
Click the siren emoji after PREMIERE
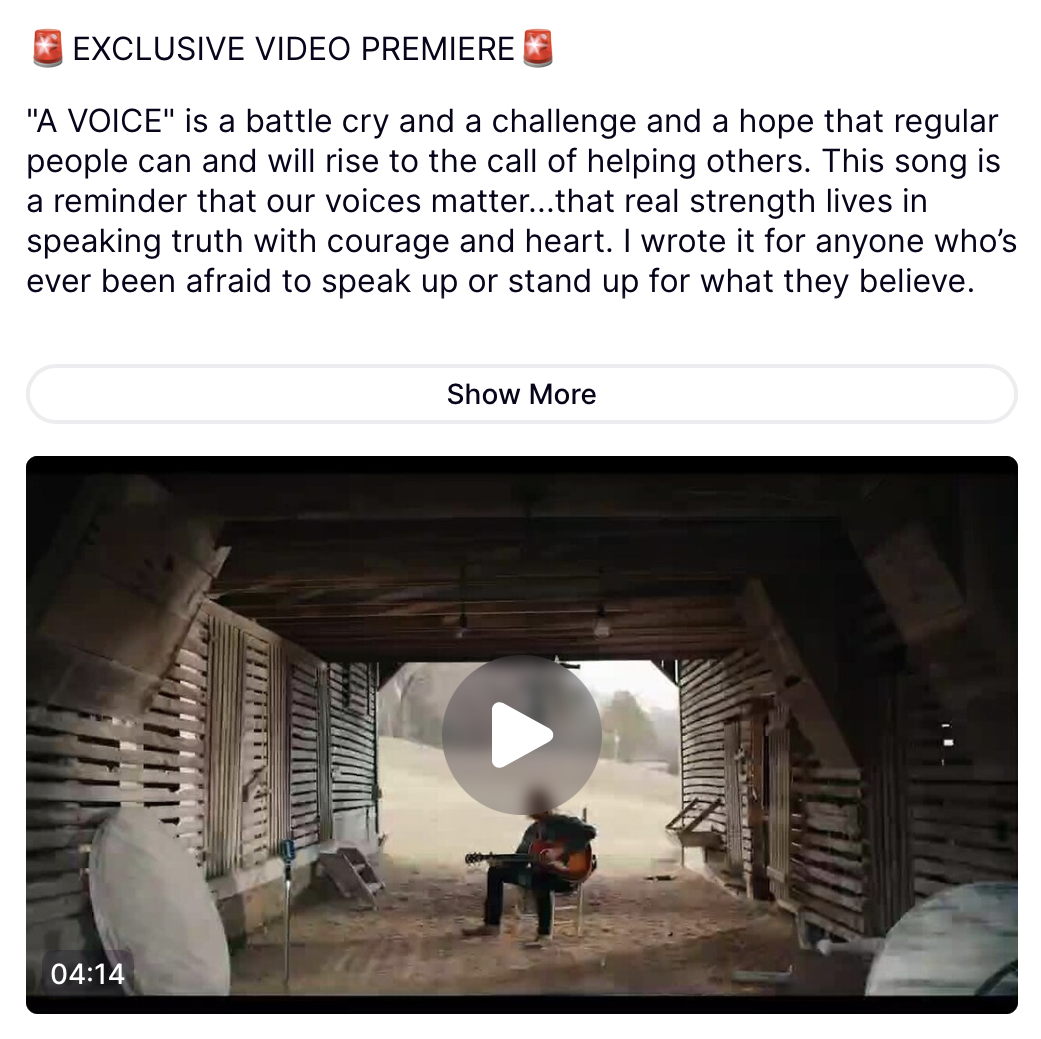click(538, 48)
